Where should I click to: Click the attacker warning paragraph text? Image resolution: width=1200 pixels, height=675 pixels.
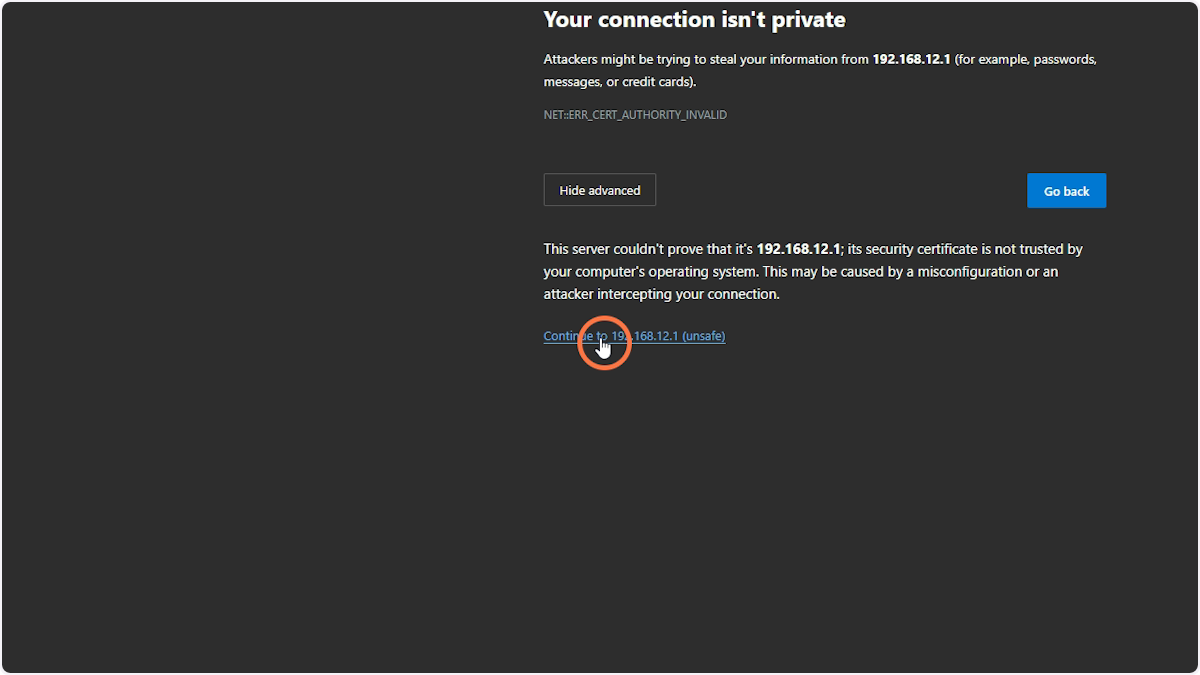[x=820, y=70]
